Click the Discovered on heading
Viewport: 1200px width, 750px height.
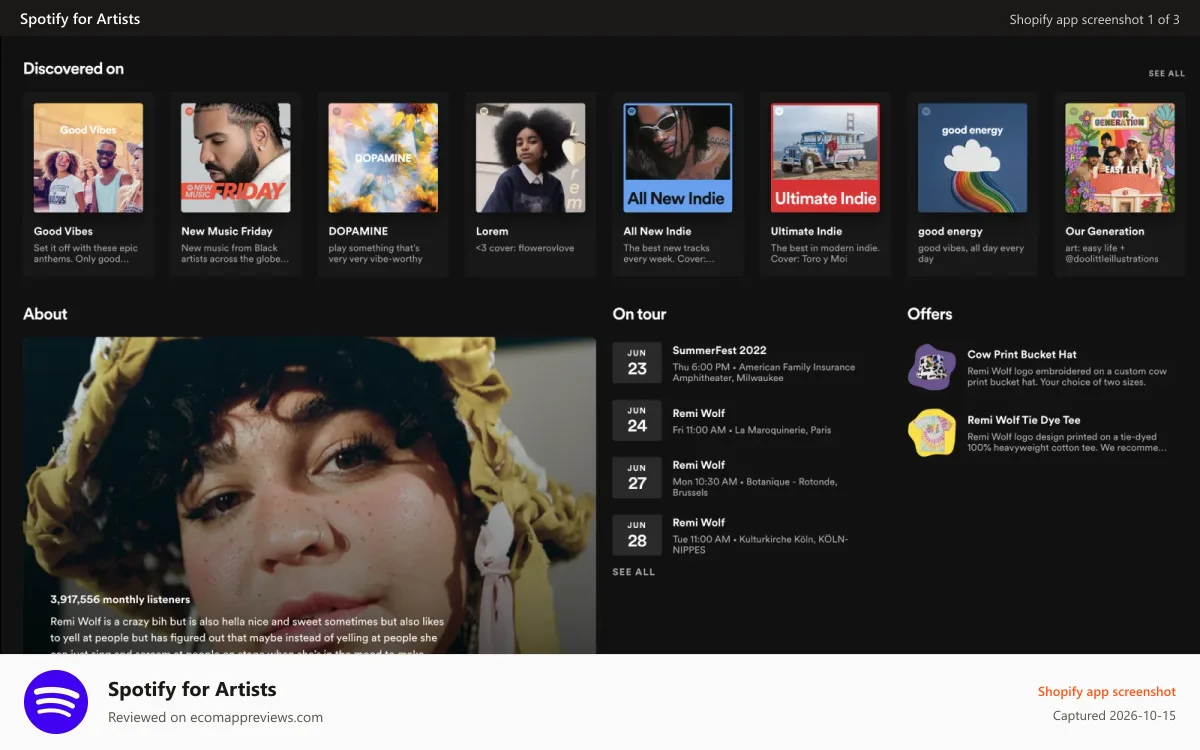pyautogui.click(x=73, y=69)
